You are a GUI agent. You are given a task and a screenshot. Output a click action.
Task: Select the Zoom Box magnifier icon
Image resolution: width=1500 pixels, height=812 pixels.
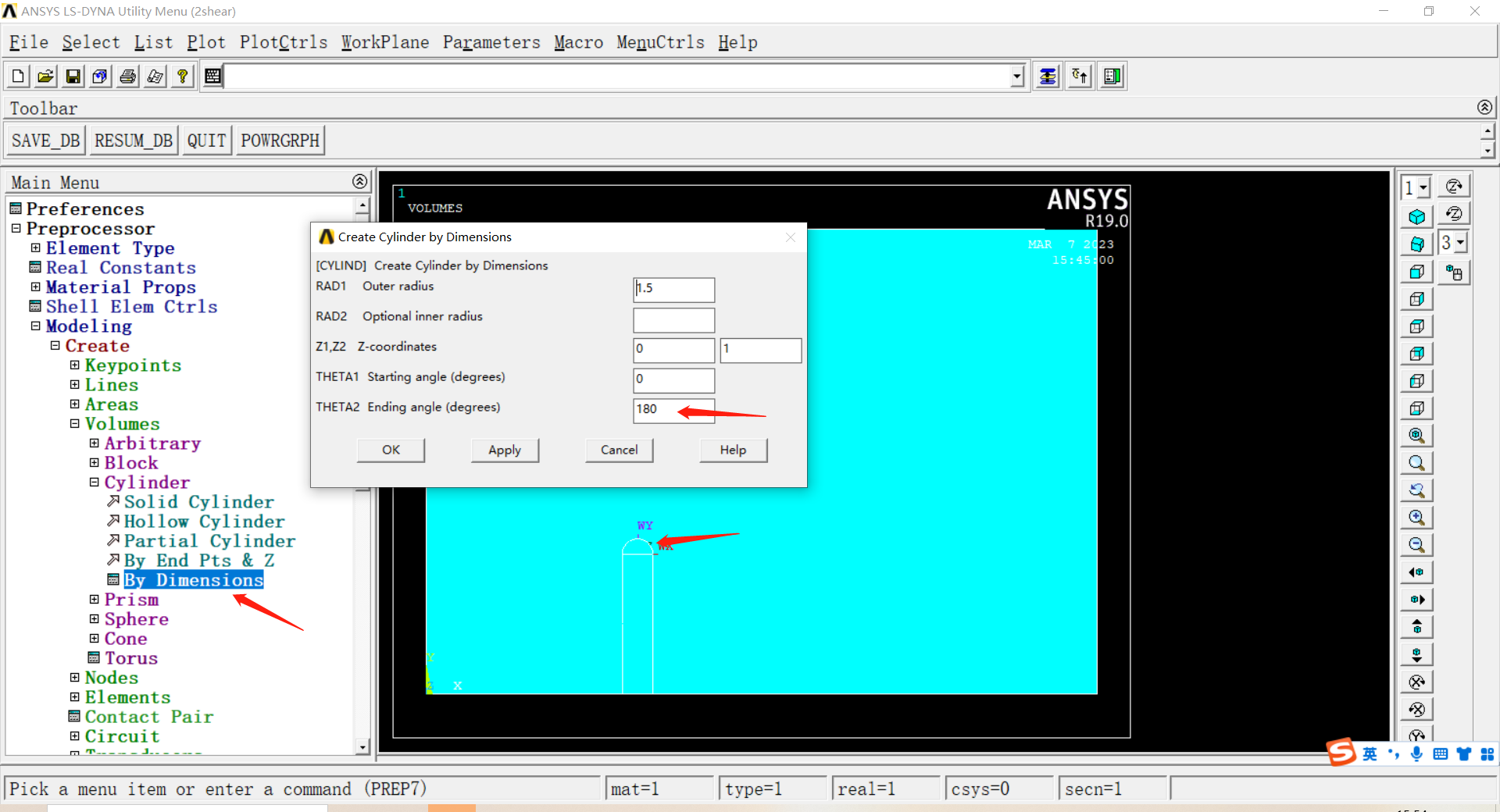[1416, 462]
